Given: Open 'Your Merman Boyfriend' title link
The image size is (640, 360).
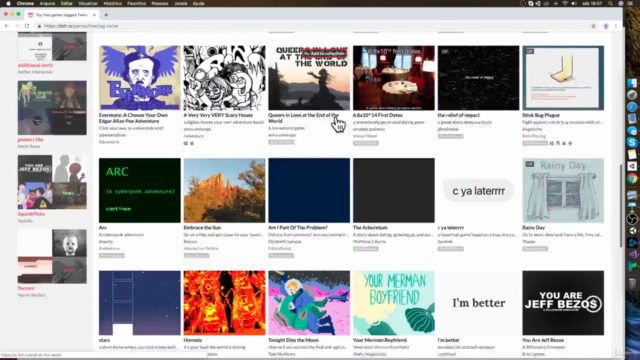Looking at the screenshot, I should click(380, 340).
